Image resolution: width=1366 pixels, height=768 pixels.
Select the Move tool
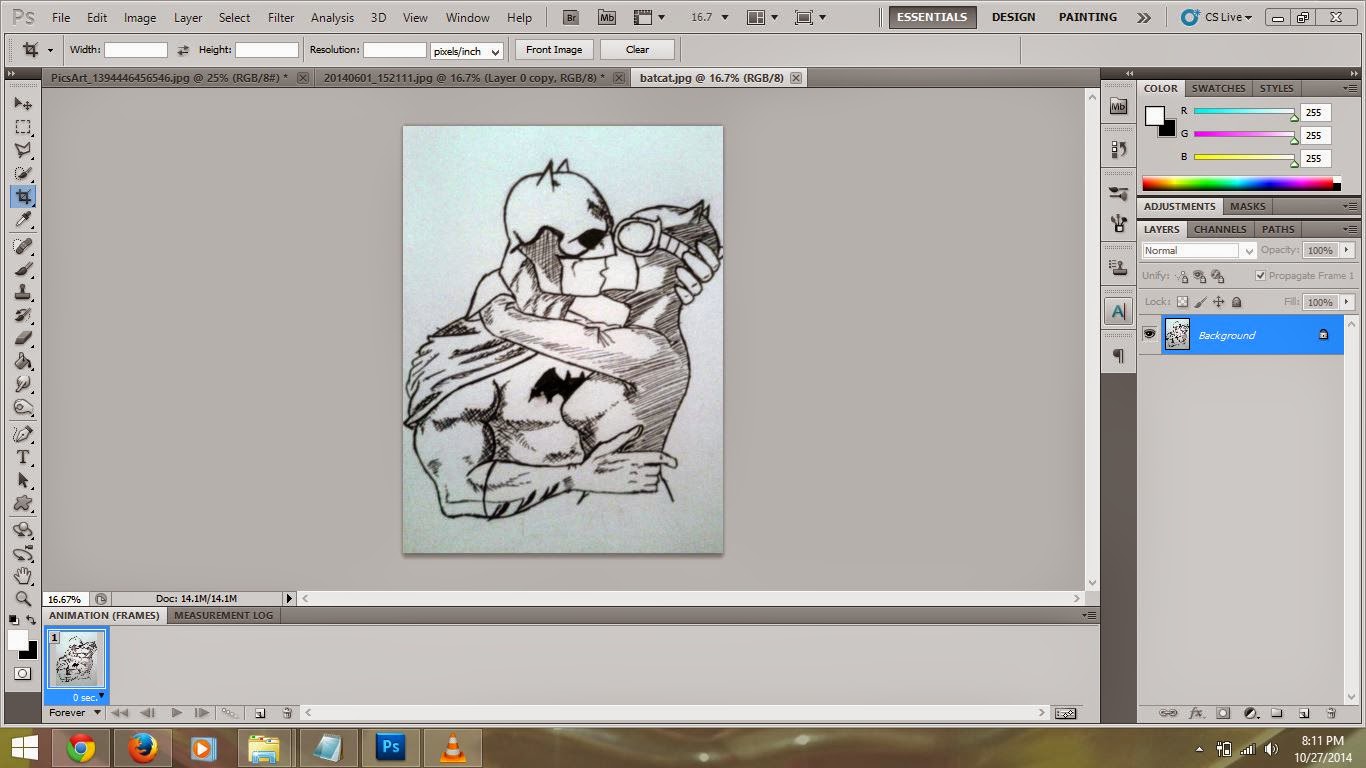[23, 104]
